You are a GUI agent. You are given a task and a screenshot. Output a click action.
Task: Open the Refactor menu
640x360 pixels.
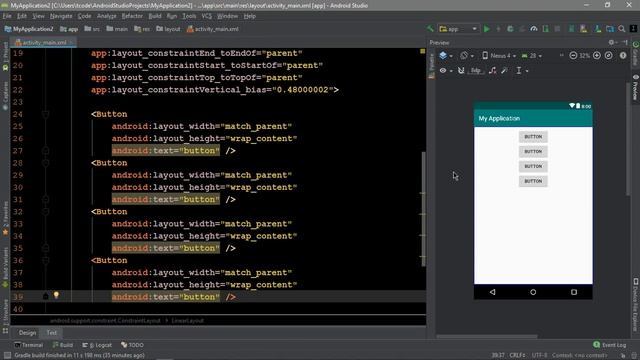132,16
